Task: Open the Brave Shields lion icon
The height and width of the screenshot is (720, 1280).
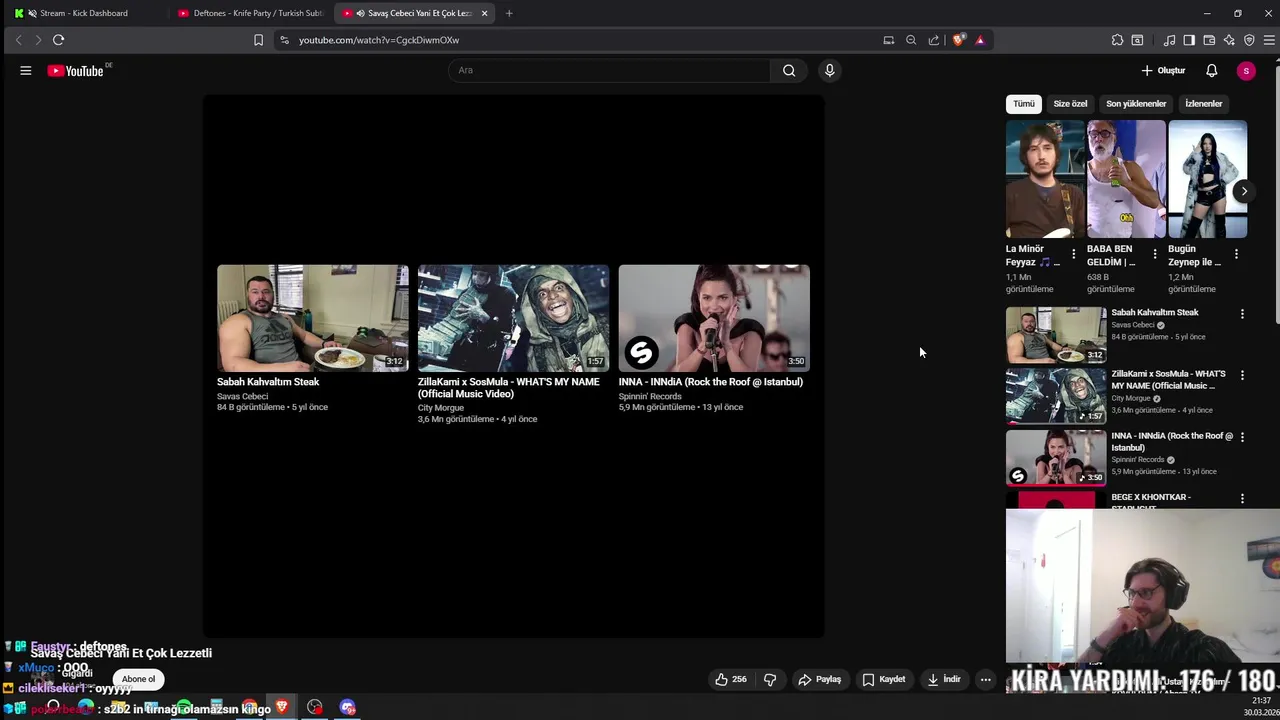Action: click(x=959, y=40)
